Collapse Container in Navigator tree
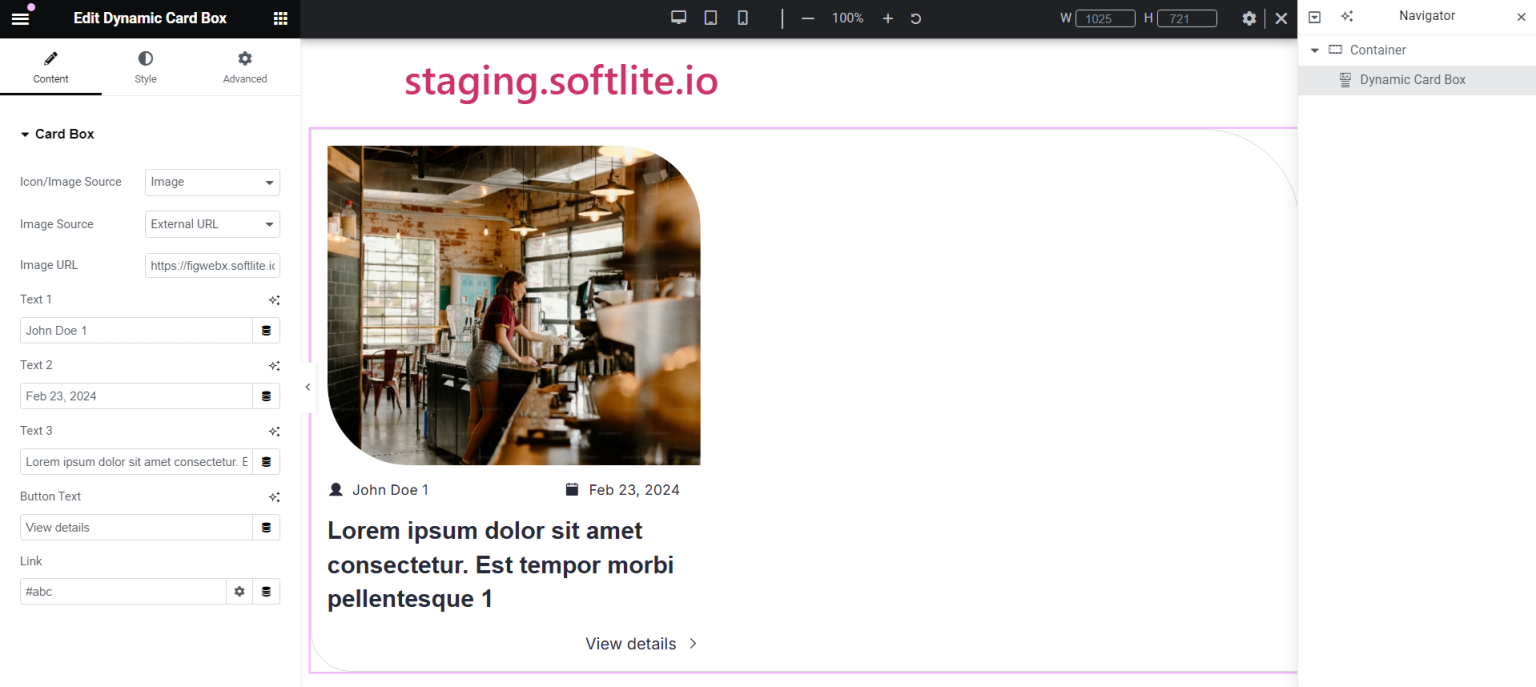The image size is (1536, 687). coord(1315,50)
